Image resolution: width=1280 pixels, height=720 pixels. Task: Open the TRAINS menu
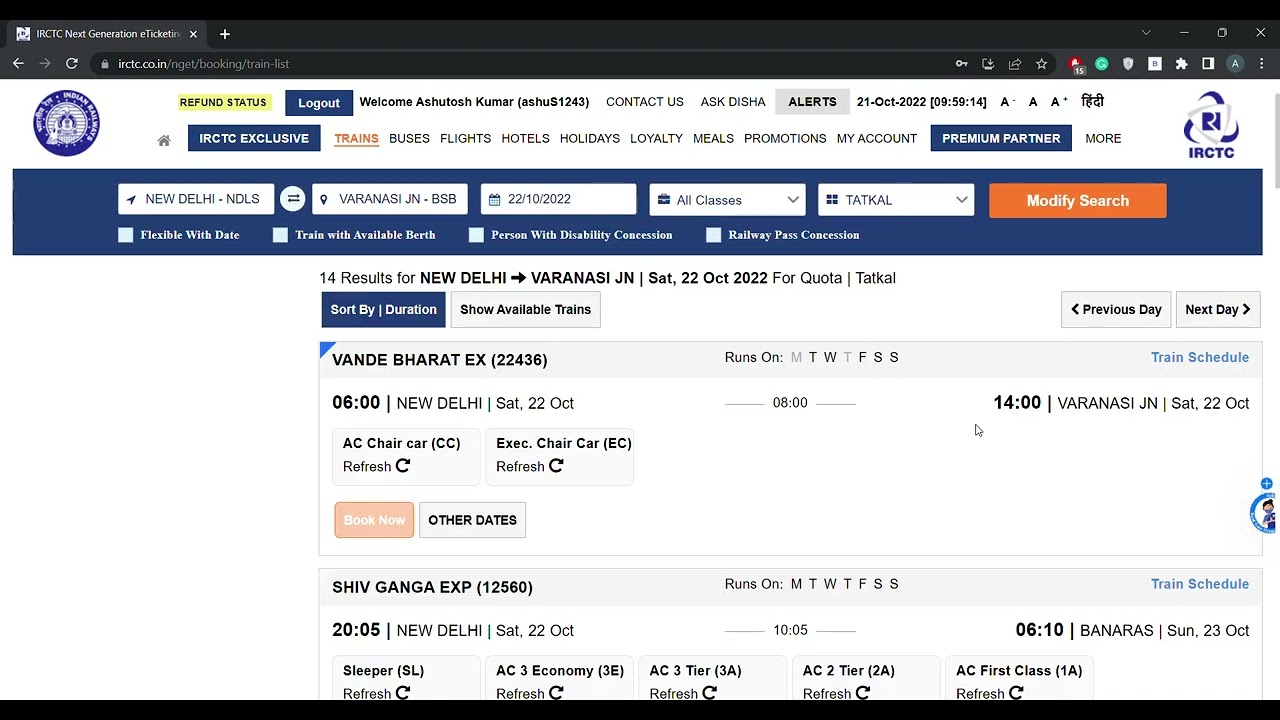click(x=356, y=138)
